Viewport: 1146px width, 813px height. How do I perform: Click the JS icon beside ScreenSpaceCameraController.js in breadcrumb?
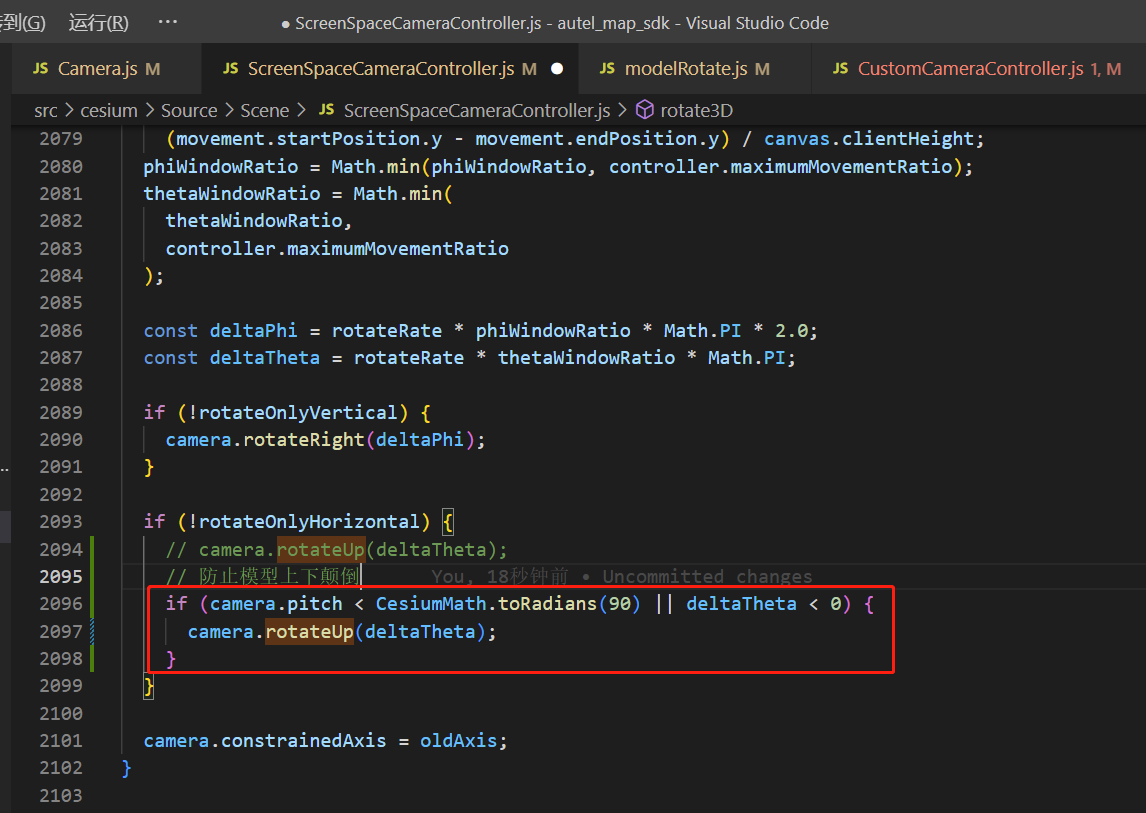point(325,110)
